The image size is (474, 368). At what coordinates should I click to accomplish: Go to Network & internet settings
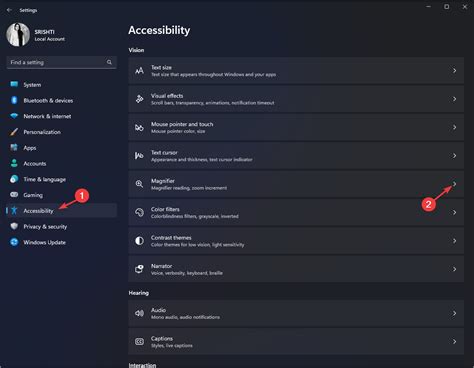(x=47, y=116)
